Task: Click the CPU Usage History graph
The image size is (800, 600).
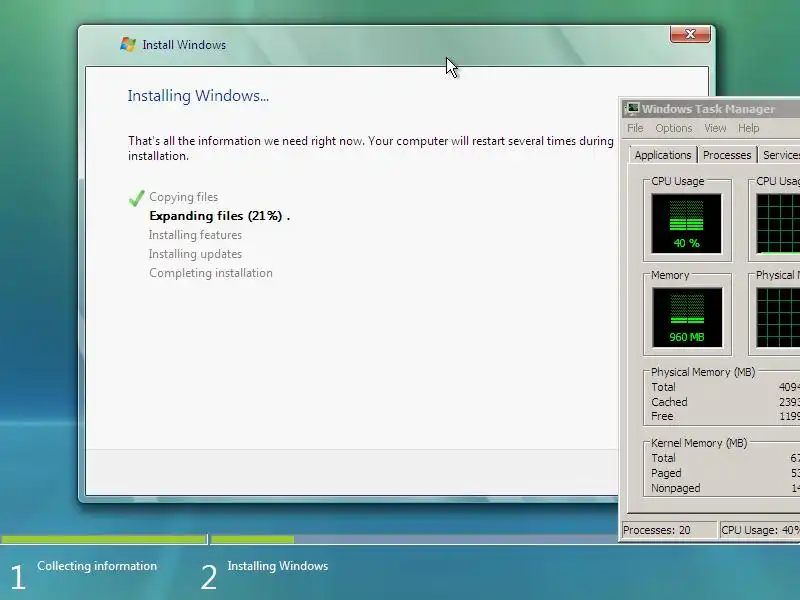Action: coord(778,223)
